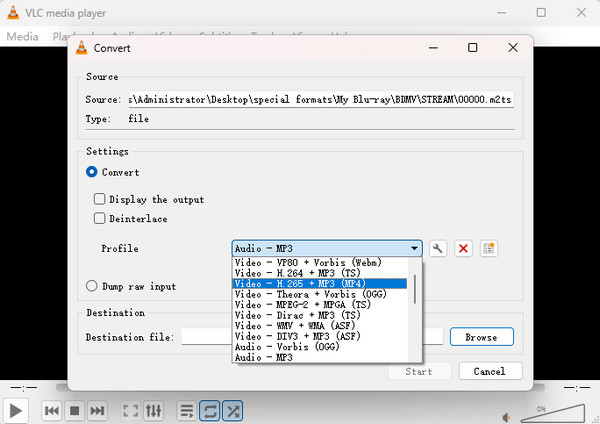Click the VLC cone icon in main window title
This screenshot has width=600, height=424.
13,13
